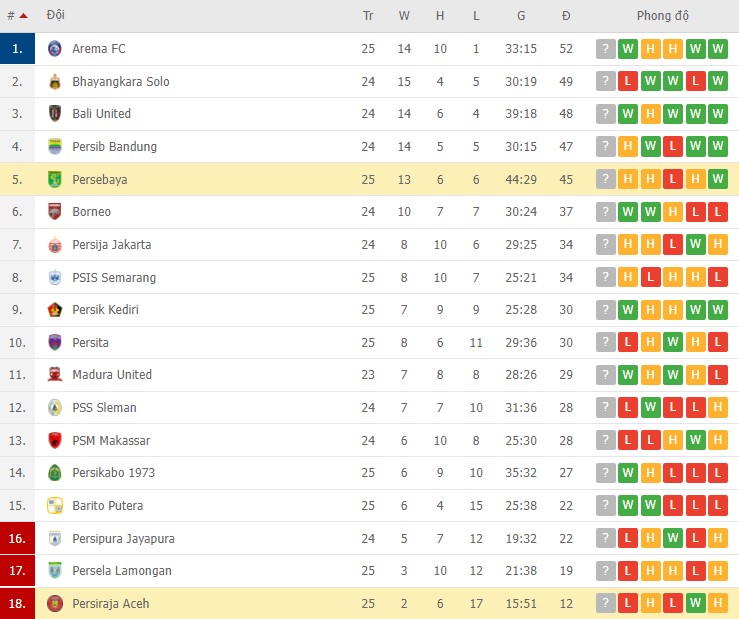Click the Bali United team logo
This screenshot has height=619, width=739.
(54, 114)
